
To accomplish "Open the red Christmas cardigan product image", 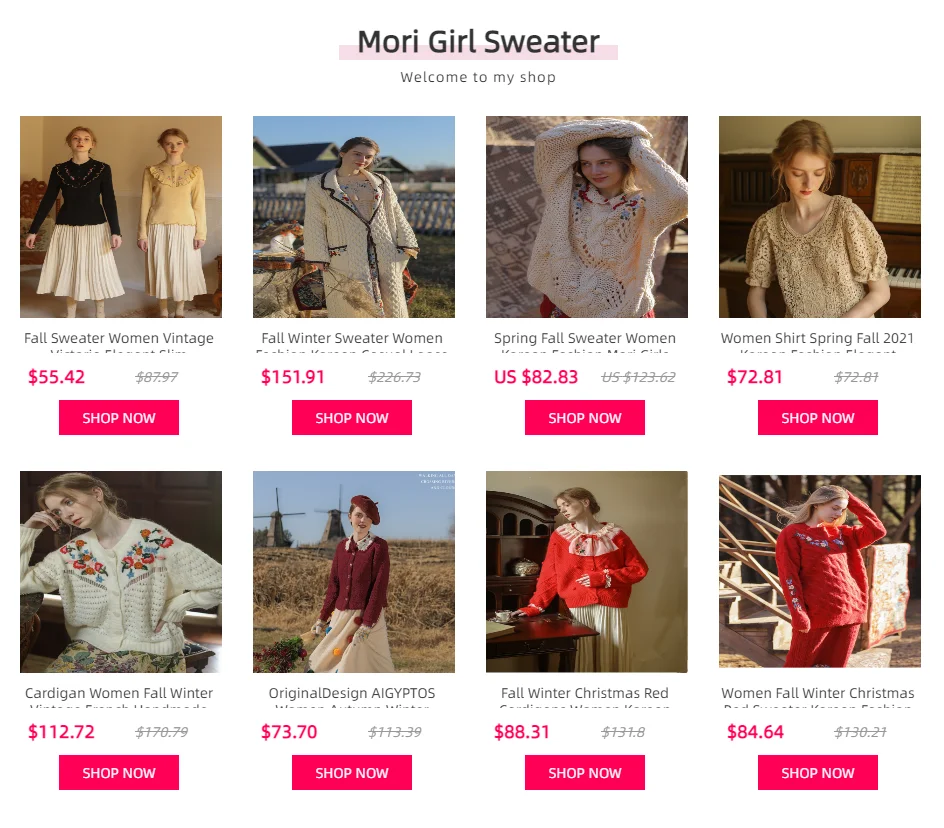I will pyautogui.click(x=587, y=572).
